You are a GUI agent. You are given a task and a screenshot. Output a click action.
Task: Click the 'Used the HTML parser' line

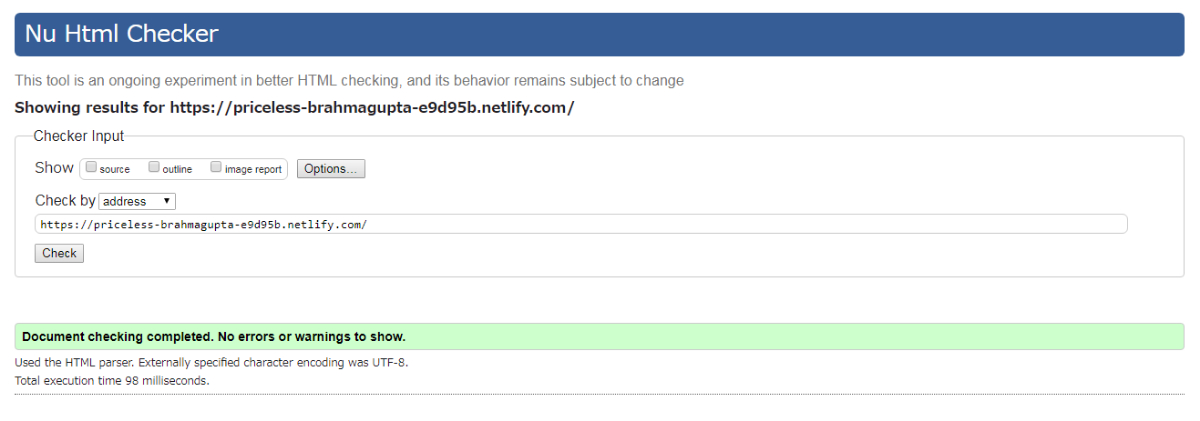[211, 362]
